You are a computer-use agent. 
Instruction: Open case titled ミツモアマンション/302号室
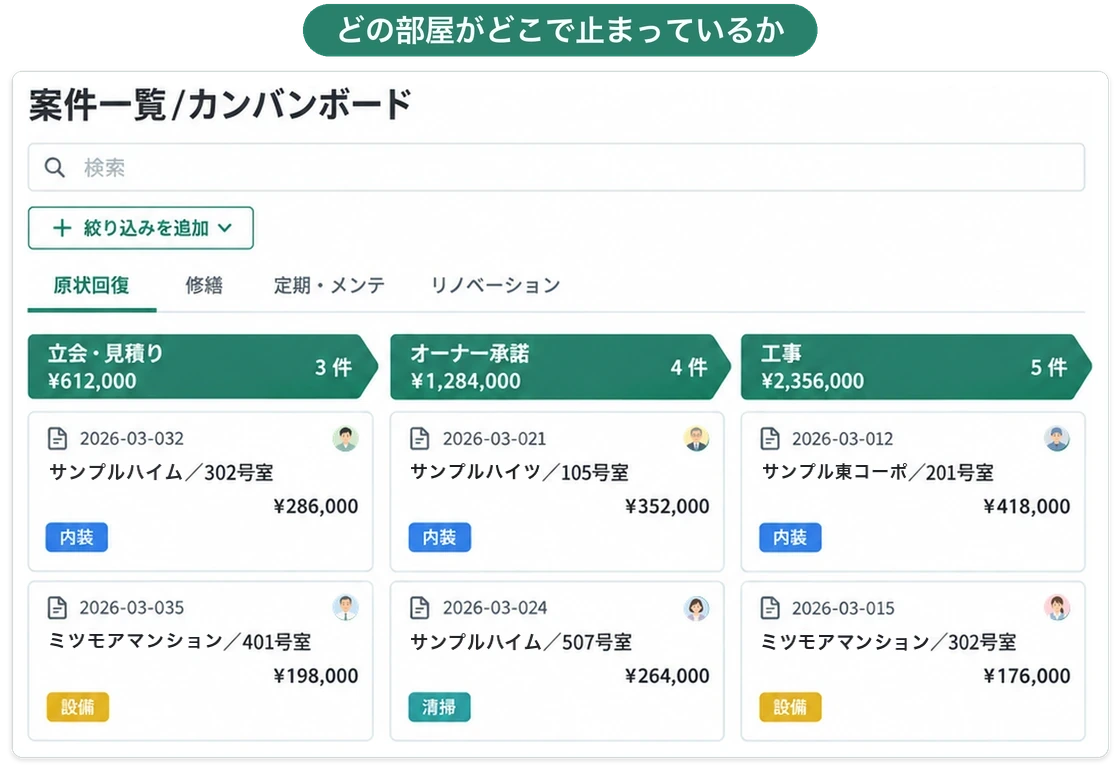tap(889, 641)
